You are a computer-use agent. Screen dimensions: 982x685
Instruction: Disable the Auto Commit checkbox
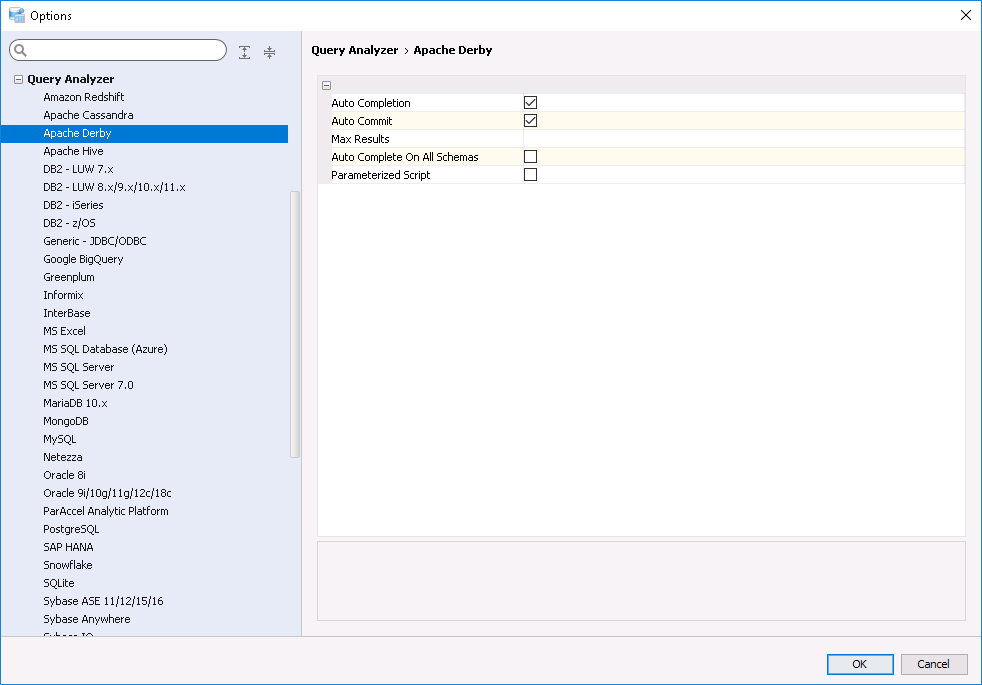tap(531, 121)
